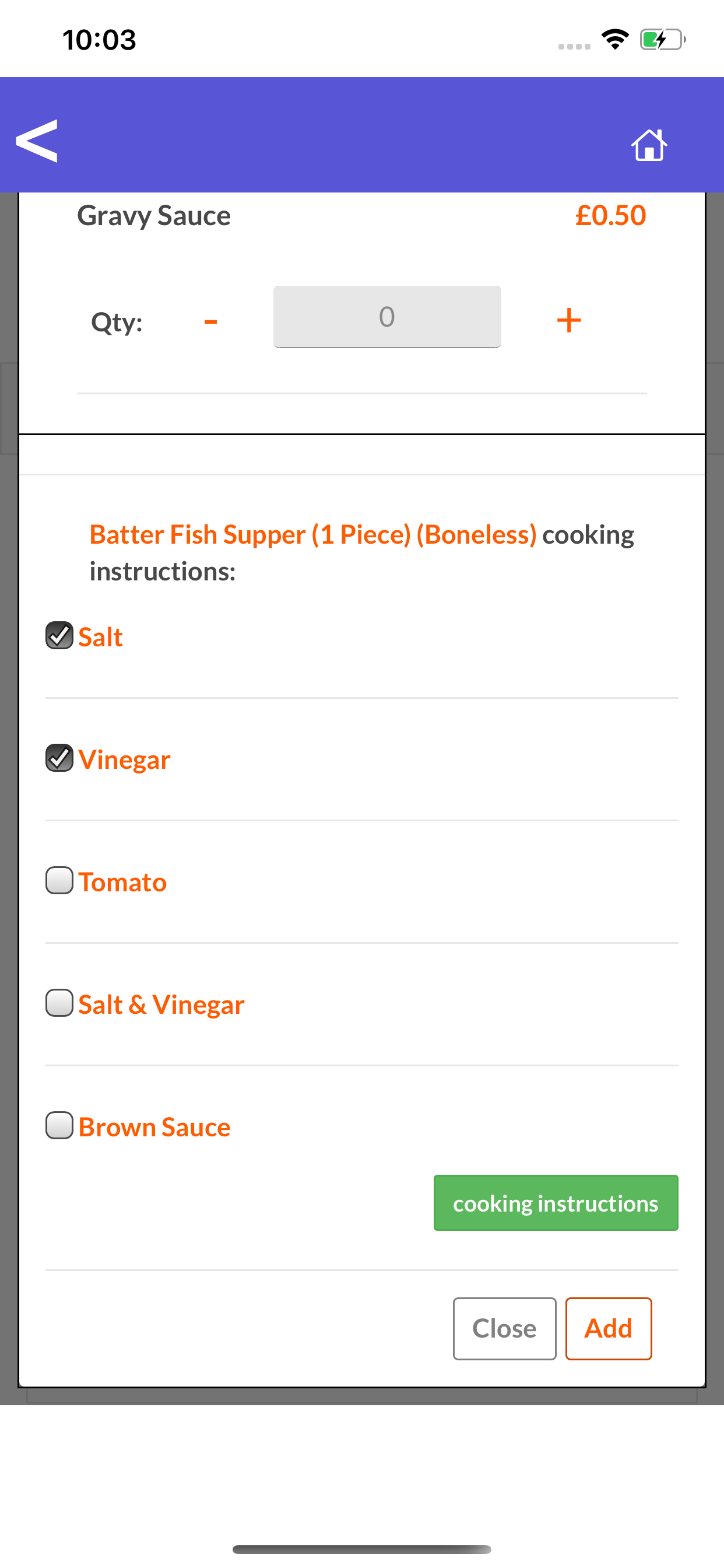The width and height of the screenshot is (724, 1568).
Task: Select the Brown Sauce label text
Action: pyautogui.click(x=154, y=1126)
